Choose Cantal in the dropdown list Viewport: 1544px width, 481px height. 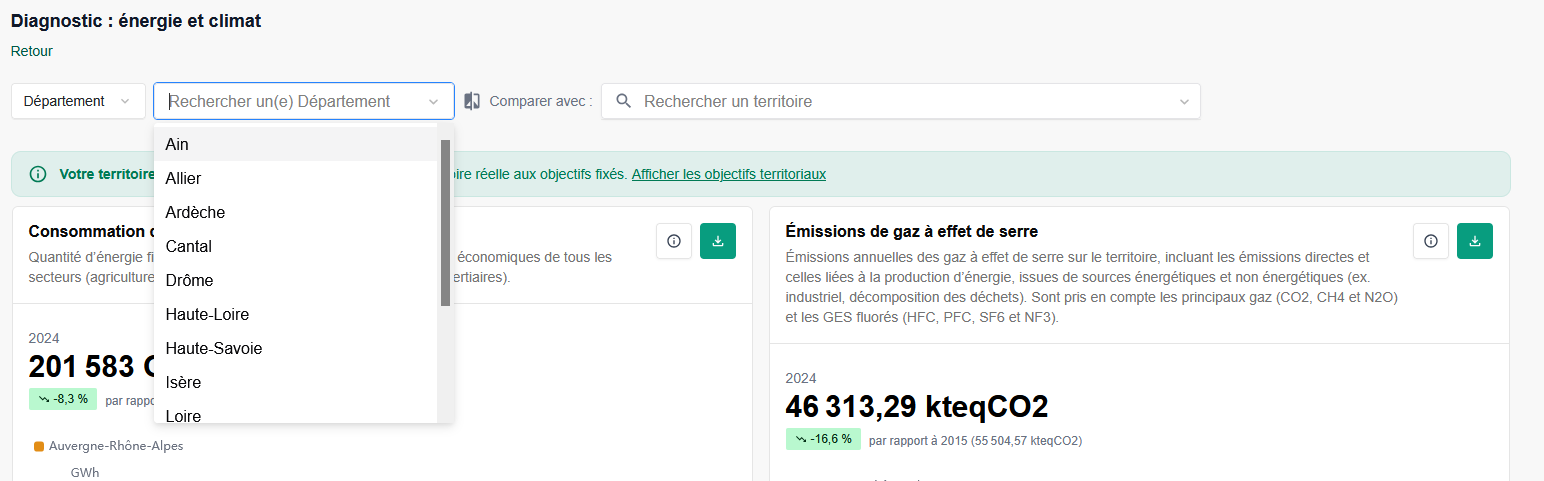296,246
